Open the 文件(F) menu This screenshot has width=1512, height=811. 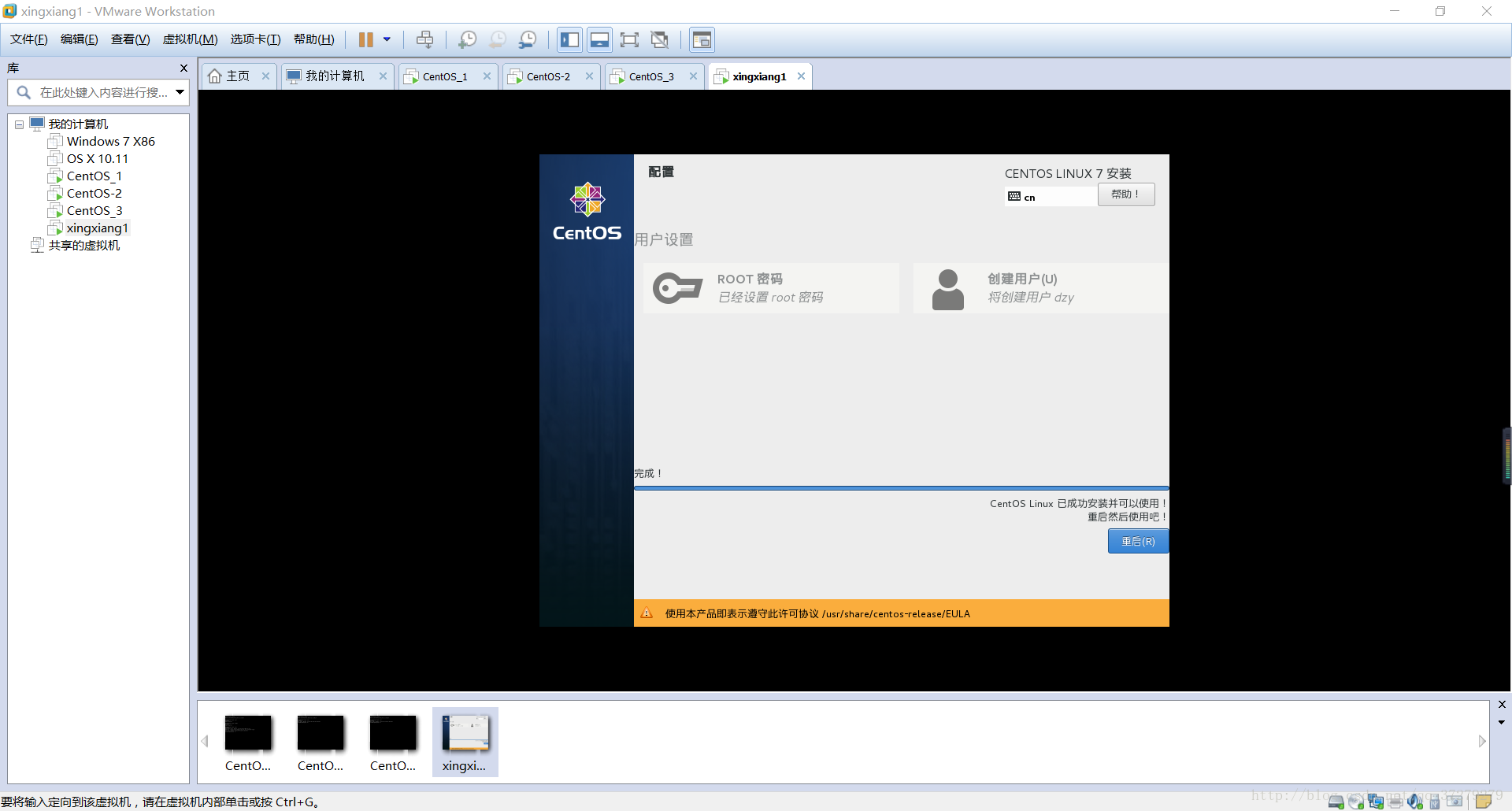point(29,39)
